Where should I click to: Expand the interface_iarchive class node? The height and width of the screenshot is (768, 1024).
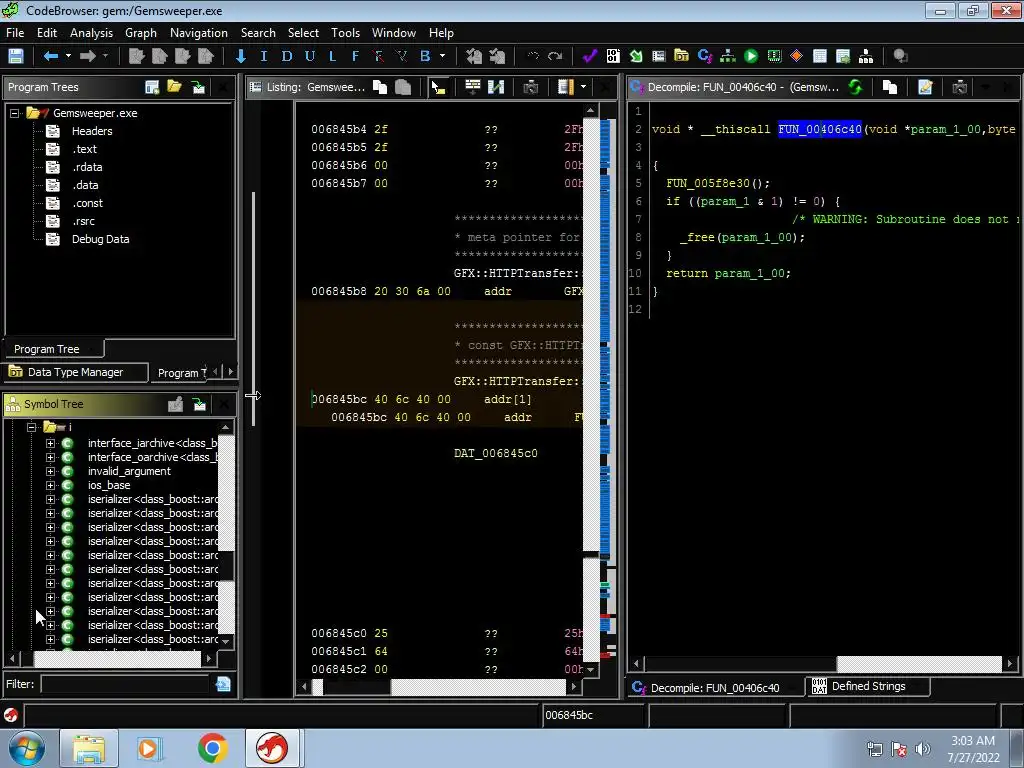(x=50, y=443)
